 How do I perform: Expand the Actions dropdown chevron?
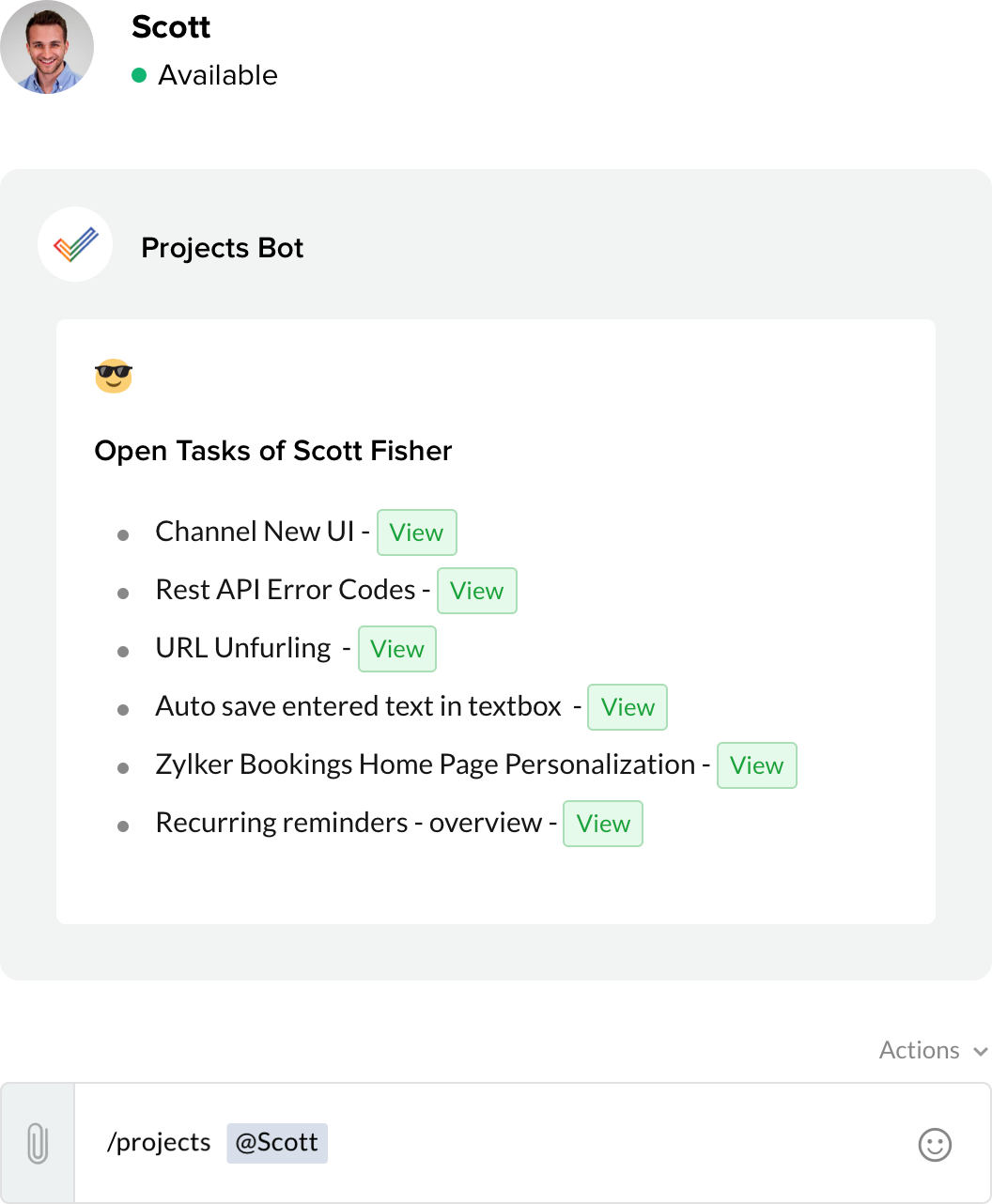[981, 1052]
